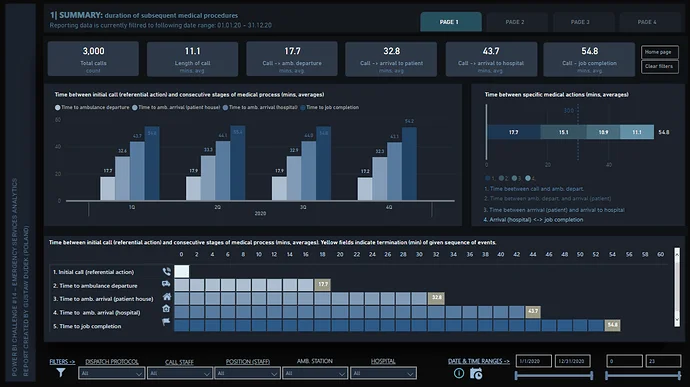
Task: Click the 15.1 segment in stacked bar
Action: [563, 132]
